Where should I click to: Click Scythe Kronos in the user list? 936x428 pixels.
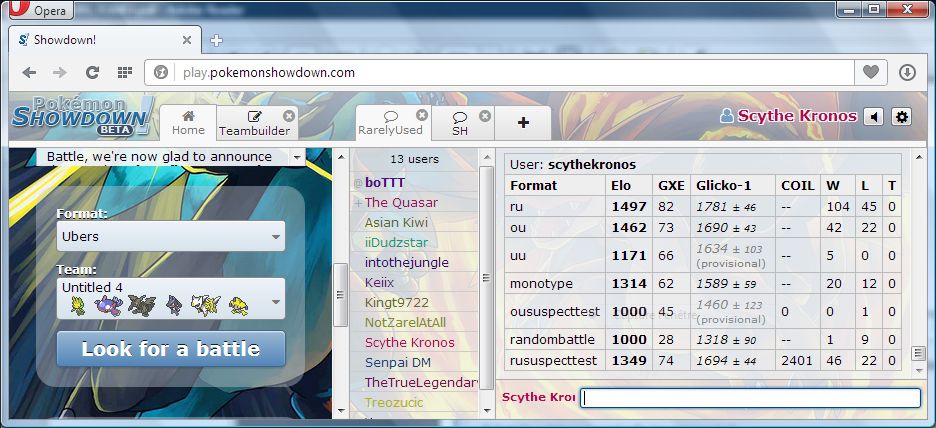point(410,343)
